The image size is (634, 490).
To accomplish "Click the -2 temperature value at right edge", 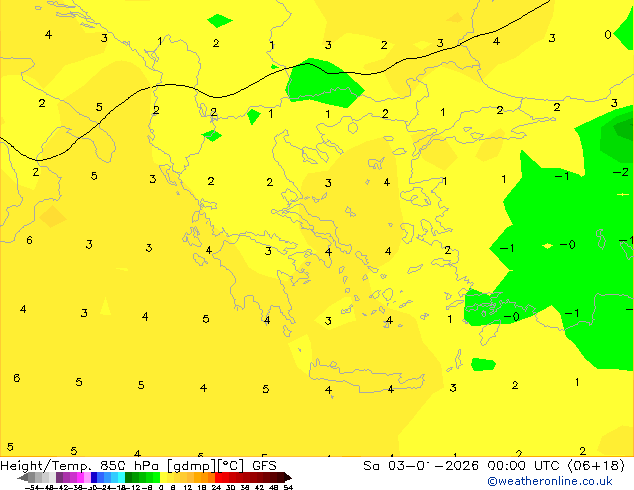I will click(x=619, y=172).
